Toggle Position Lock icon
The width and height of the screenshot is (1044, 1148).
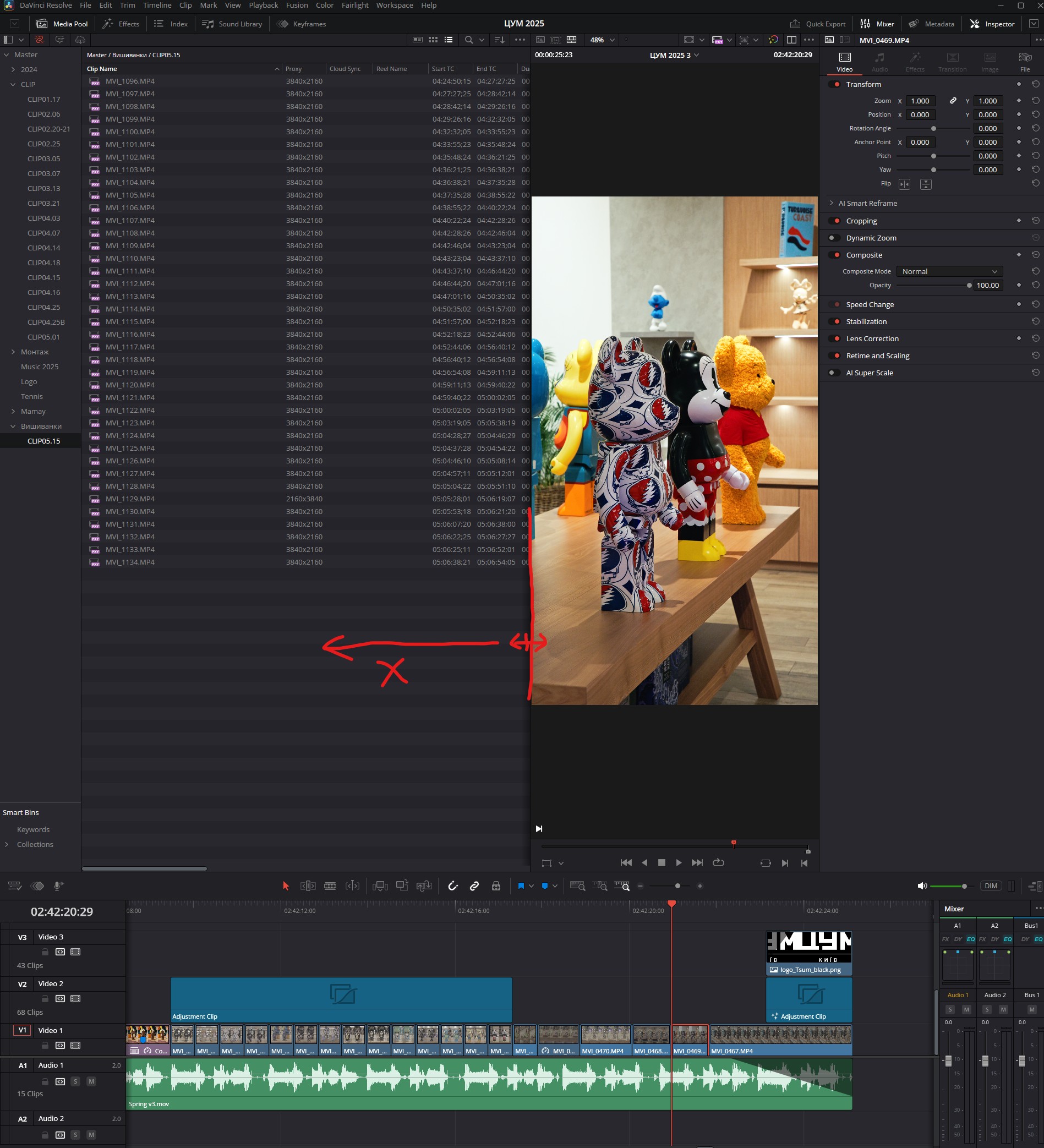click(496, 885)
